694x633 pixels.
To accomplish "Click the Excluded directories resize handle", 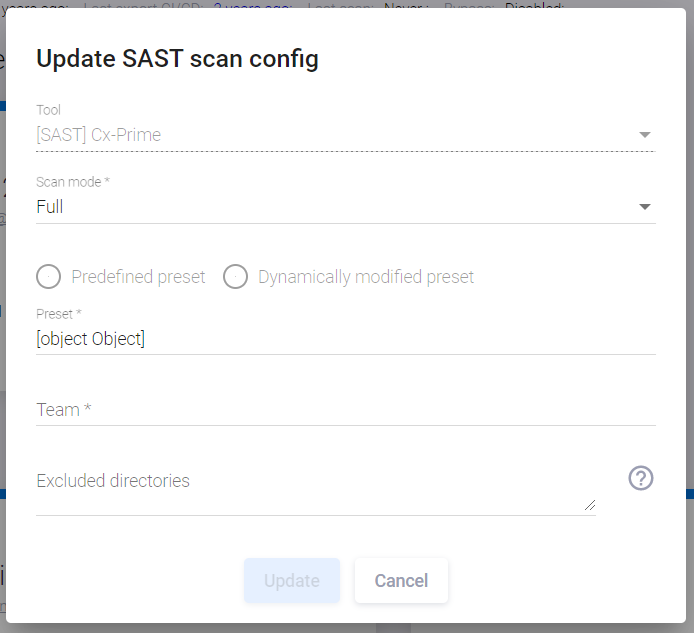I will [x=590, y=505].
